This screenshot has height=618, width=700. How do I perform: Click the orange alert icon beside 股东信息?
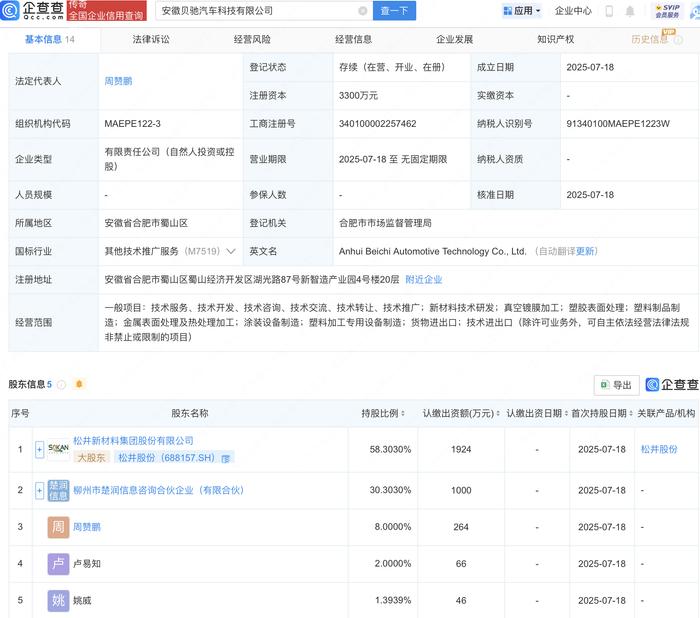click(x=79, y=384)
